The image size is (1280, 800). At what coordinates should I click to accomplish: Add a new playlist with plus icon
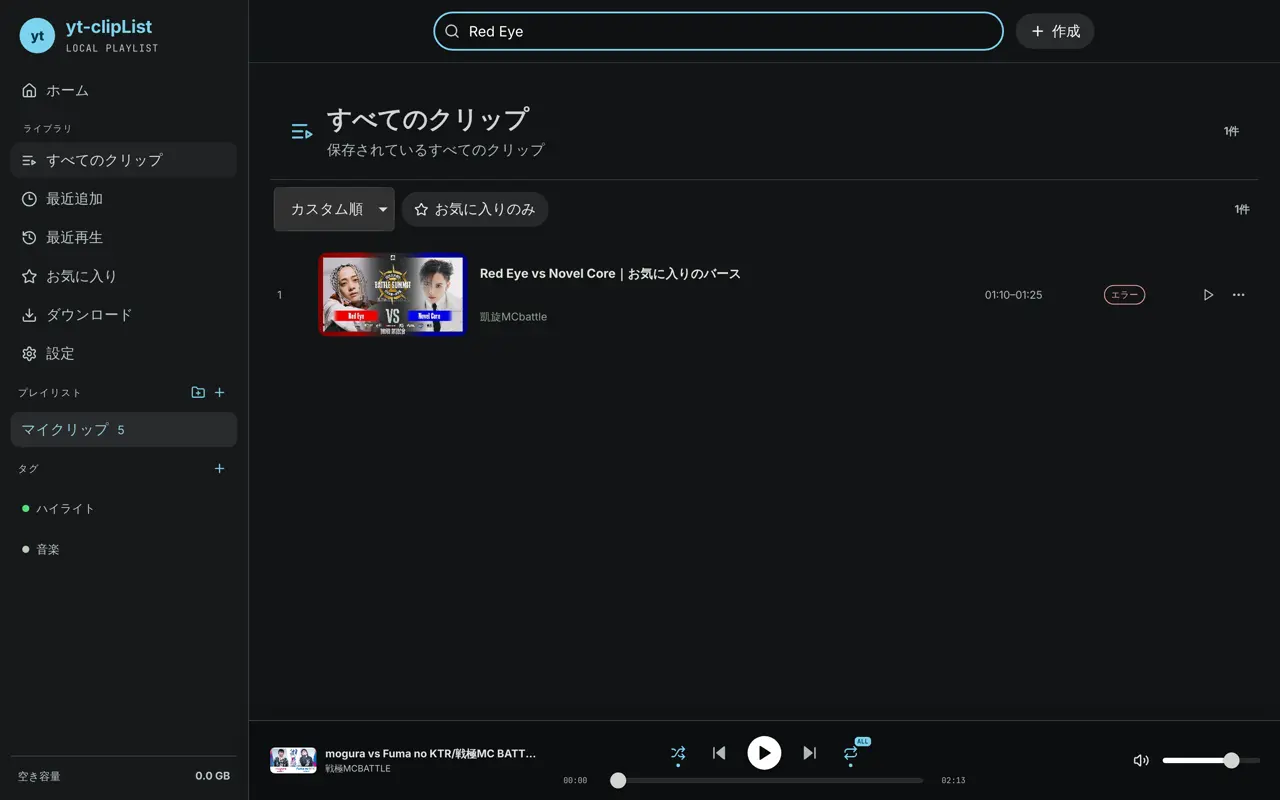[x=220, y=392]
